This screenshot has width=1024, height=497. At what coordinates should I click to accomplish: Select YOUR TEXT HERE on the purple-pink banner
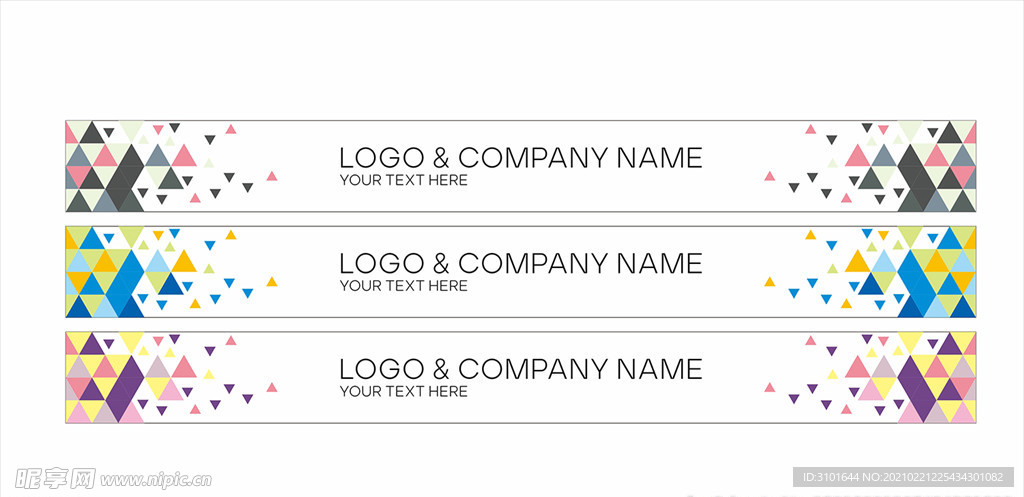[404, 392]
